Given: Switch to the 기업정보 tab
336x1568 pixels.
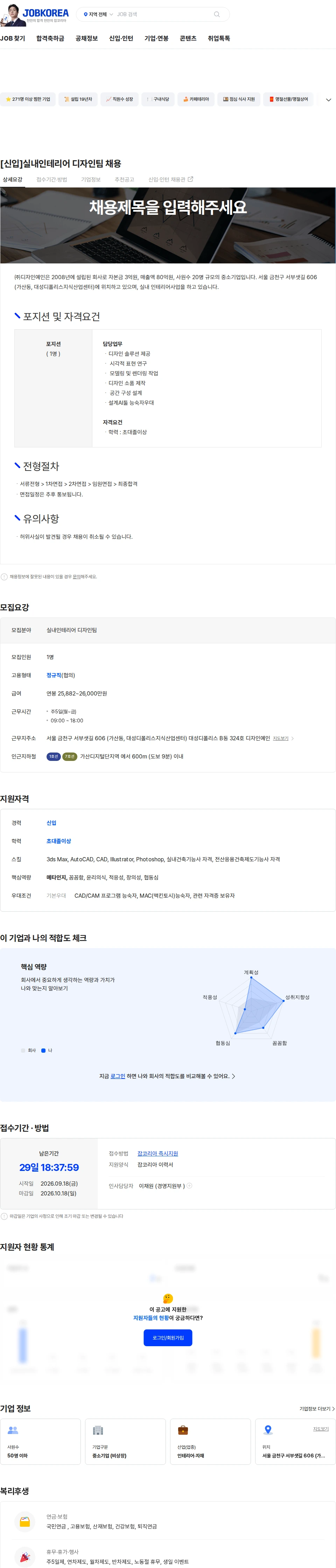Looking at the screenshot, I should tap(91, 179).
